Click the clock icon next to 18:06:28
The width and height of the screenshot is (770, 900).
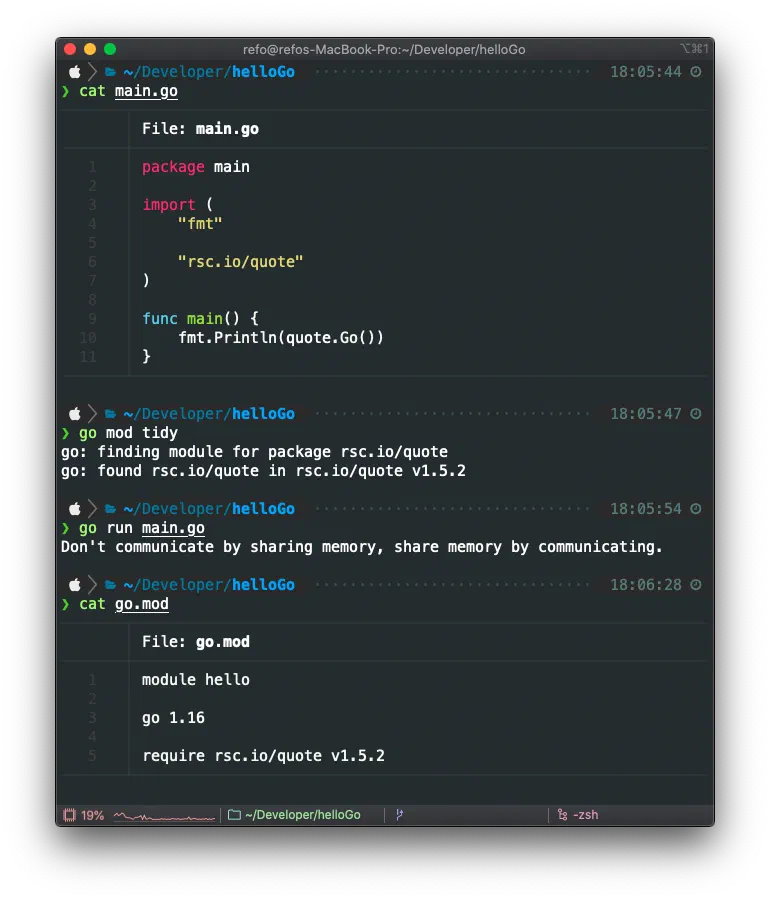coord(696,585)
